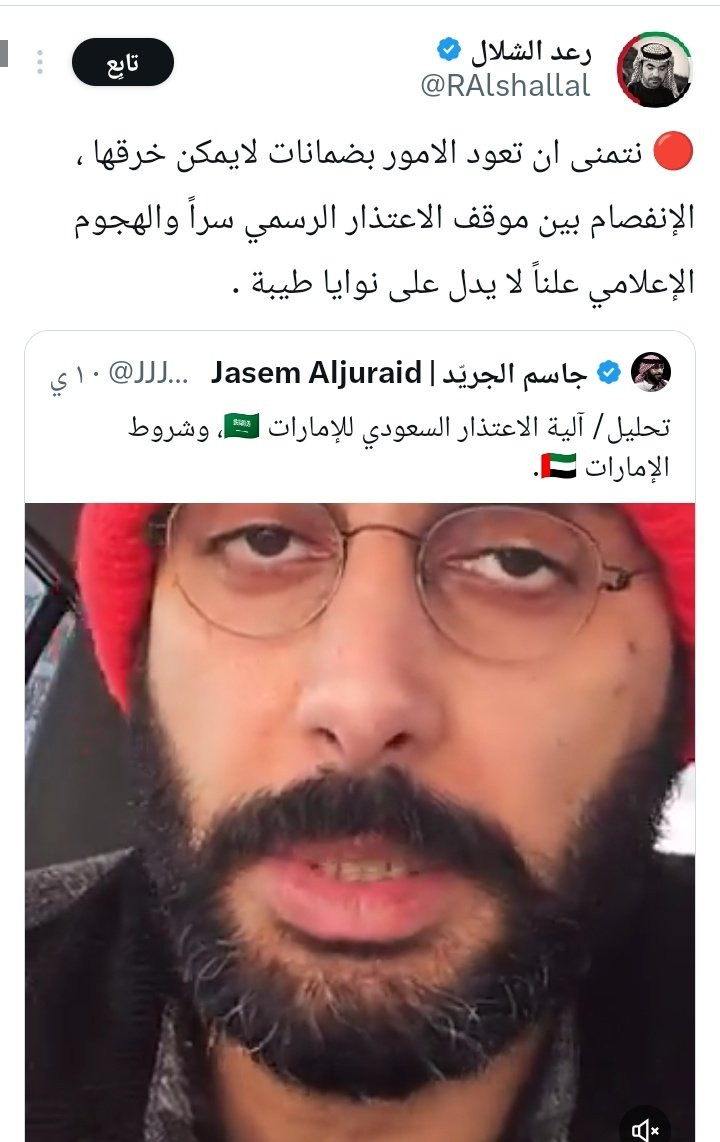Click the red circle emoji in tweet
This screenshot has height=1142, width=720.
673,152
